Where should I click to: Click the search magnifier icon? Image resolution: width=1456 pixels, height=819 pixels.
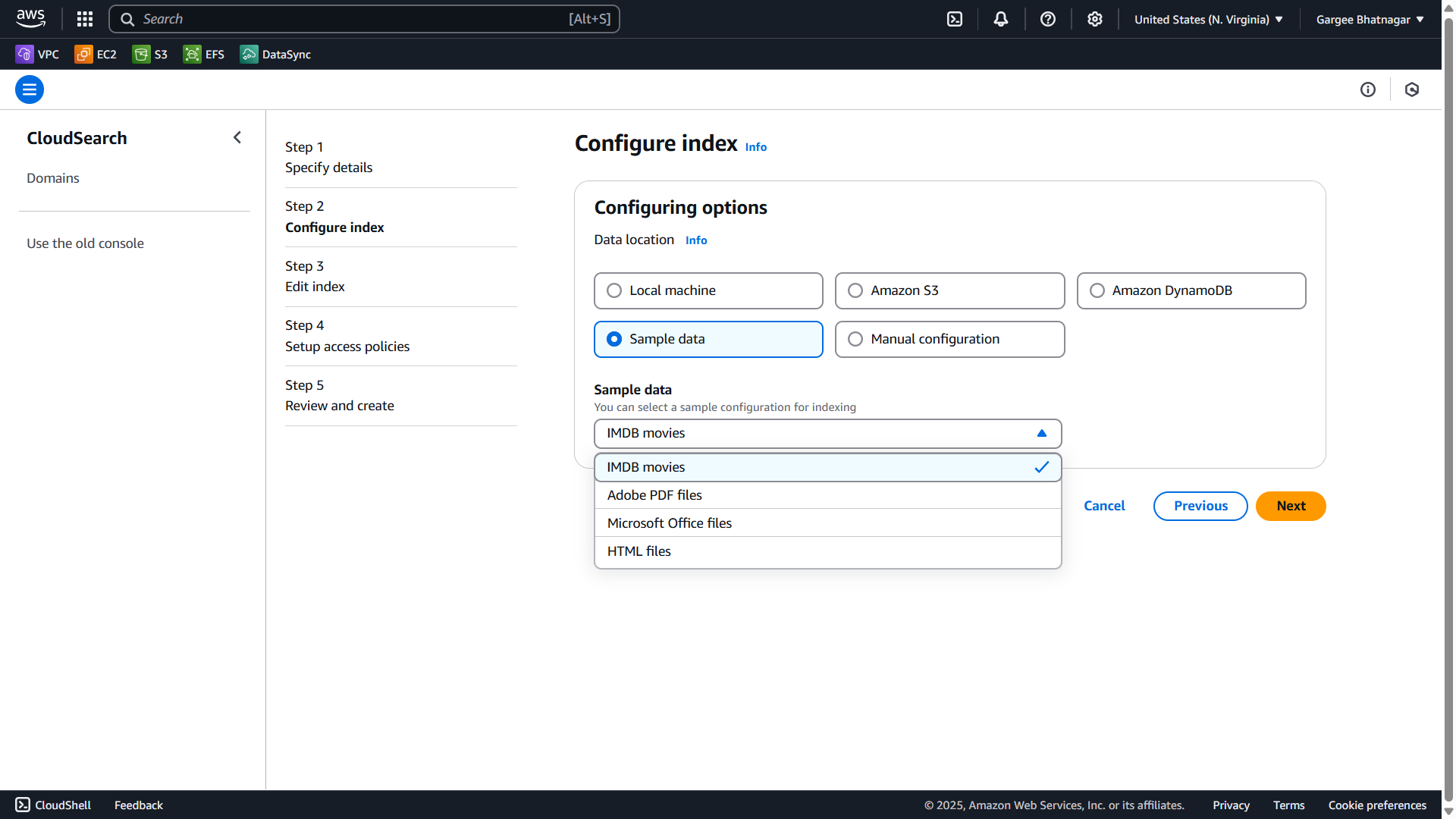127,19
